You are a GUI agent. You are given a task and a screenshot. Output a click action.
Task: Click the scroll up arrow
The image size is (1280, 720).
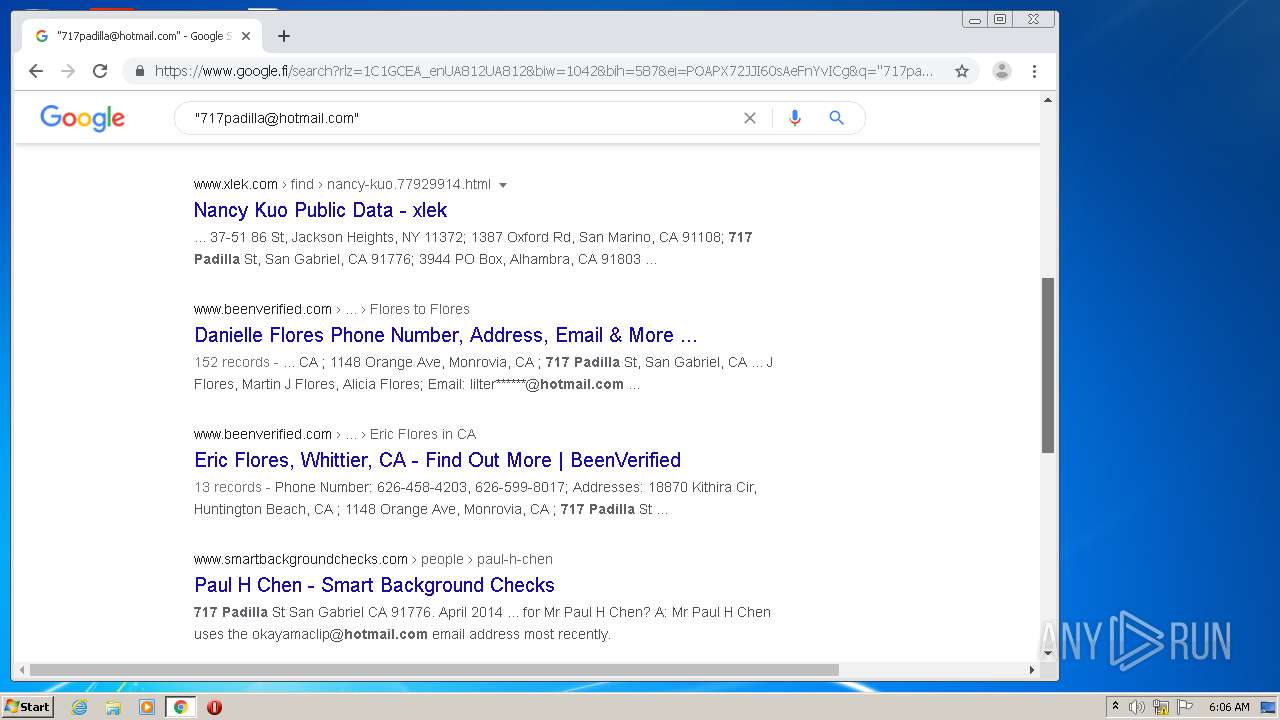coord(1048,100)
